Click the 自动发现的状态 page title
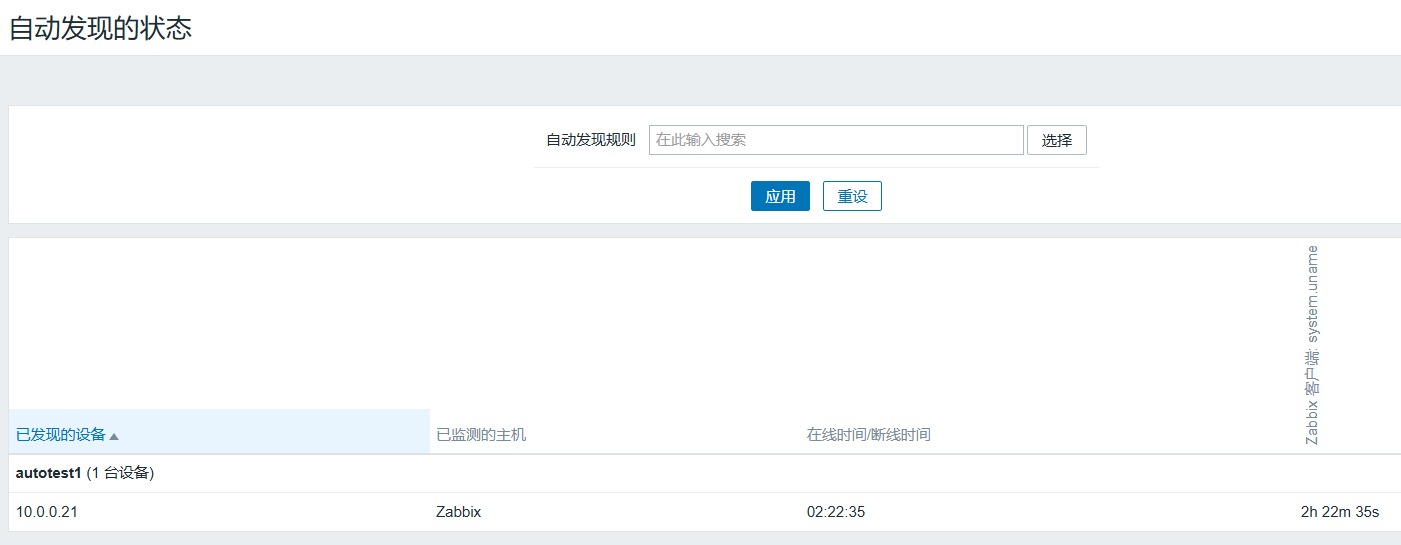1401x545 pixels. [x=100, y=28]
